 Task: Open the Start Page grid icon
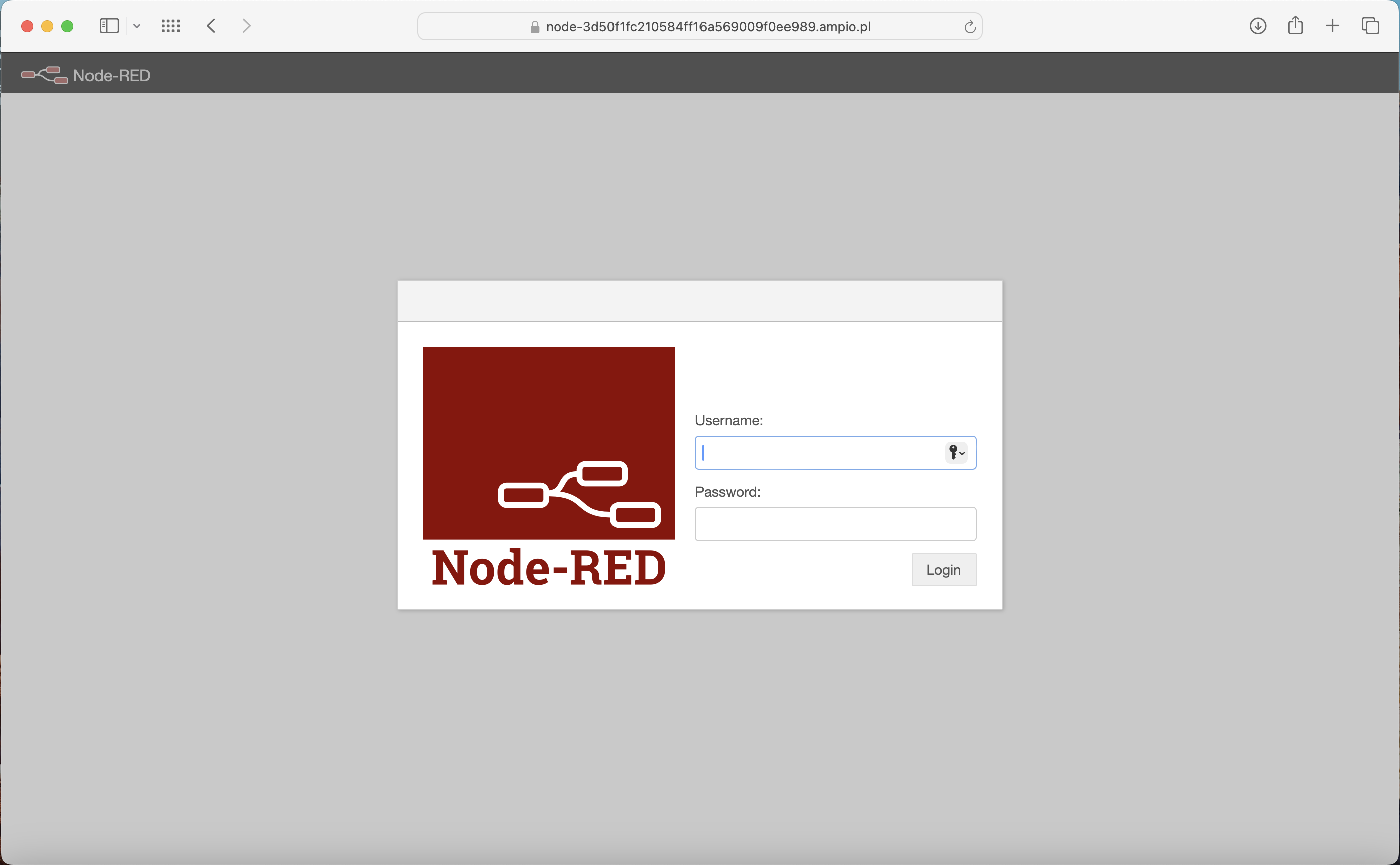point(170,26)
